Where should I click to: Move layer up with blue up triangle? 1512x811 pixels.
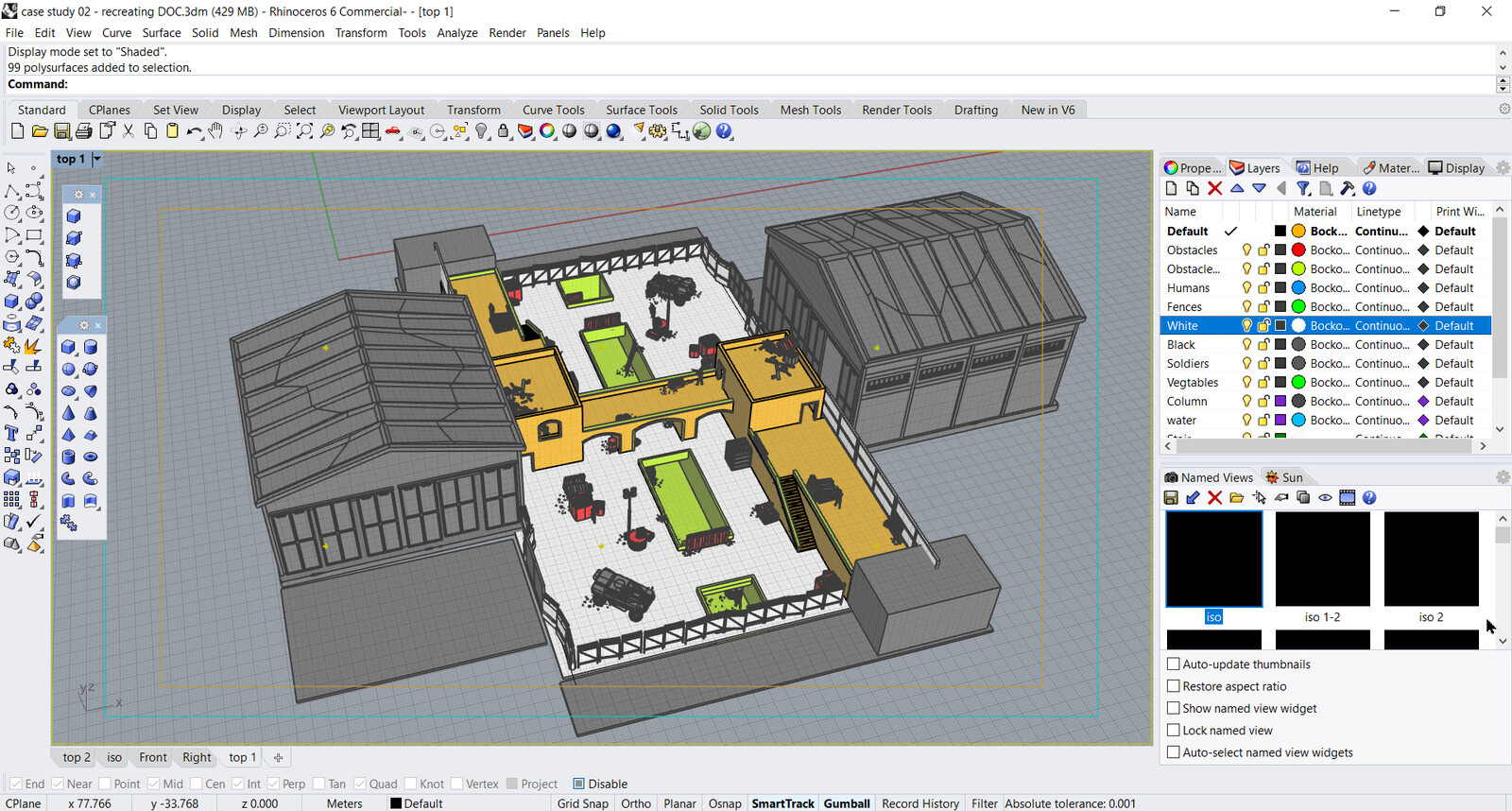pyautogui.click(x=1237, y=188)
